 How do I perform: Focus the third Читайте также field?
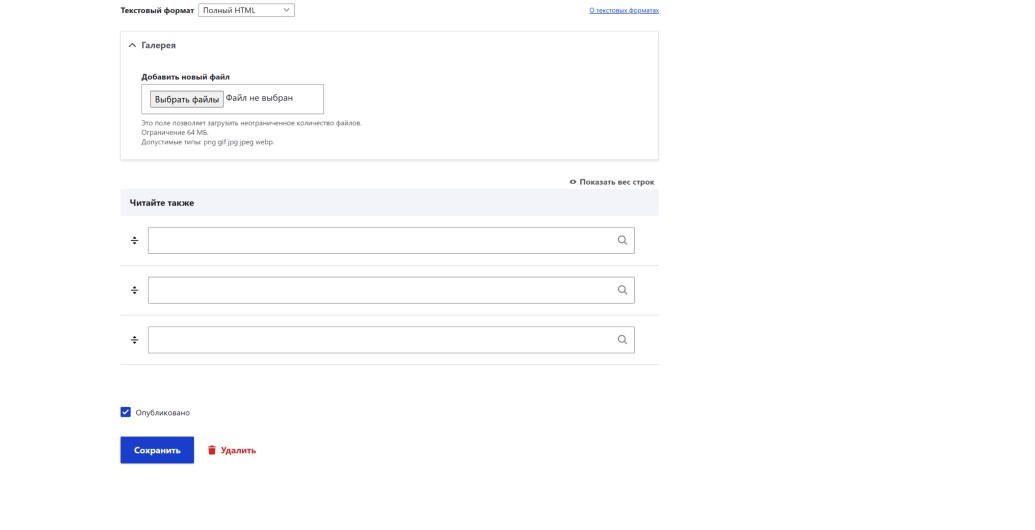tap(391, 340)
